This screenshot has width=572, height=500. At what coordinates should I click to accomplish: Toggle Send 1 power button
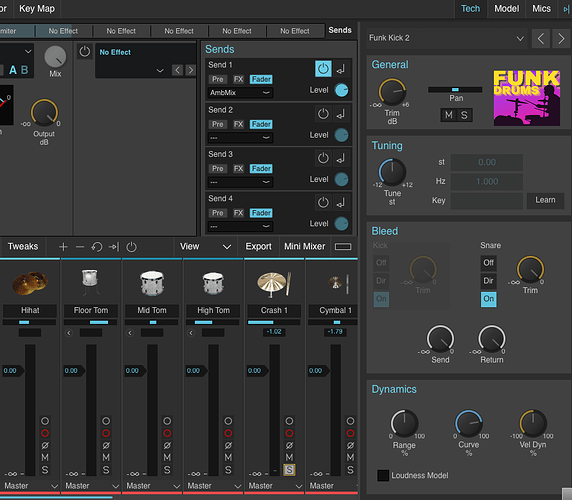pyautogui.click(x=323, y=69)
